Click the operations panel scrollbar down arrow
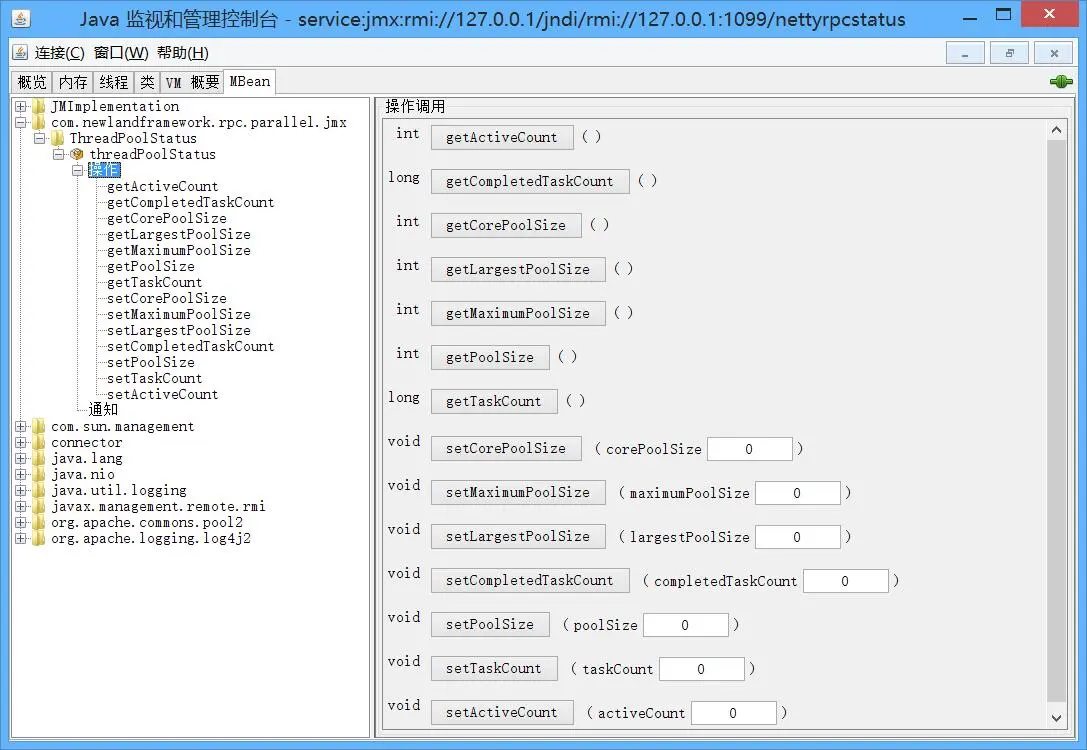Image resolution: width=1087 pixels, height=750 pixels. [x=1056, y=718]
